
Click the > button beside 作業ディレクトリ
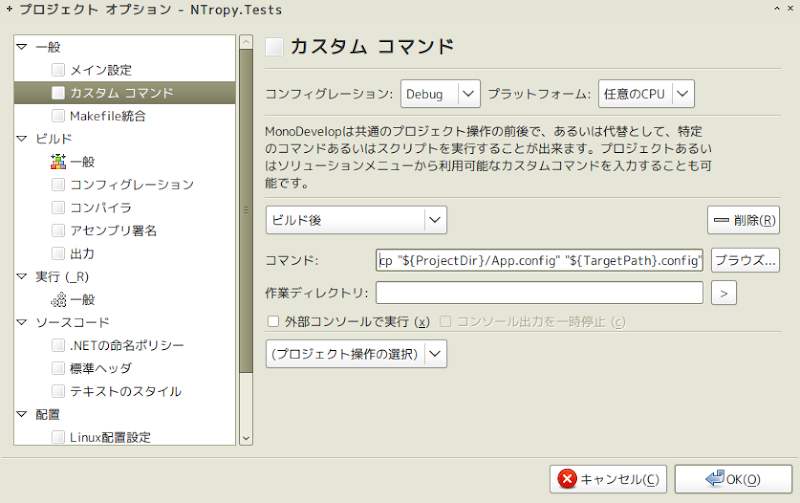point(723,293)
